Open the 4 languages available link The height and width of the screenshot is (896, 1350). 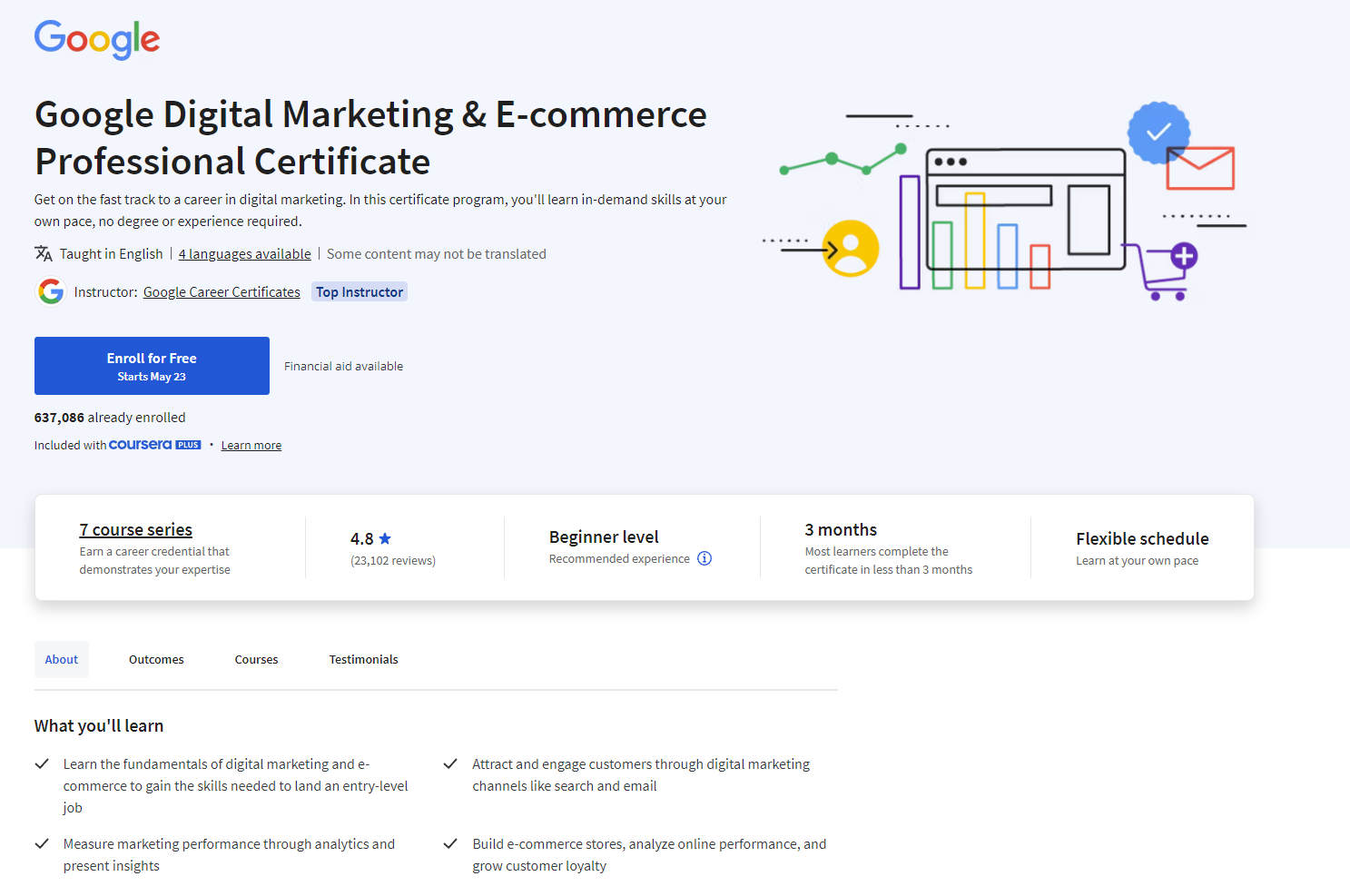pos(244,253)
